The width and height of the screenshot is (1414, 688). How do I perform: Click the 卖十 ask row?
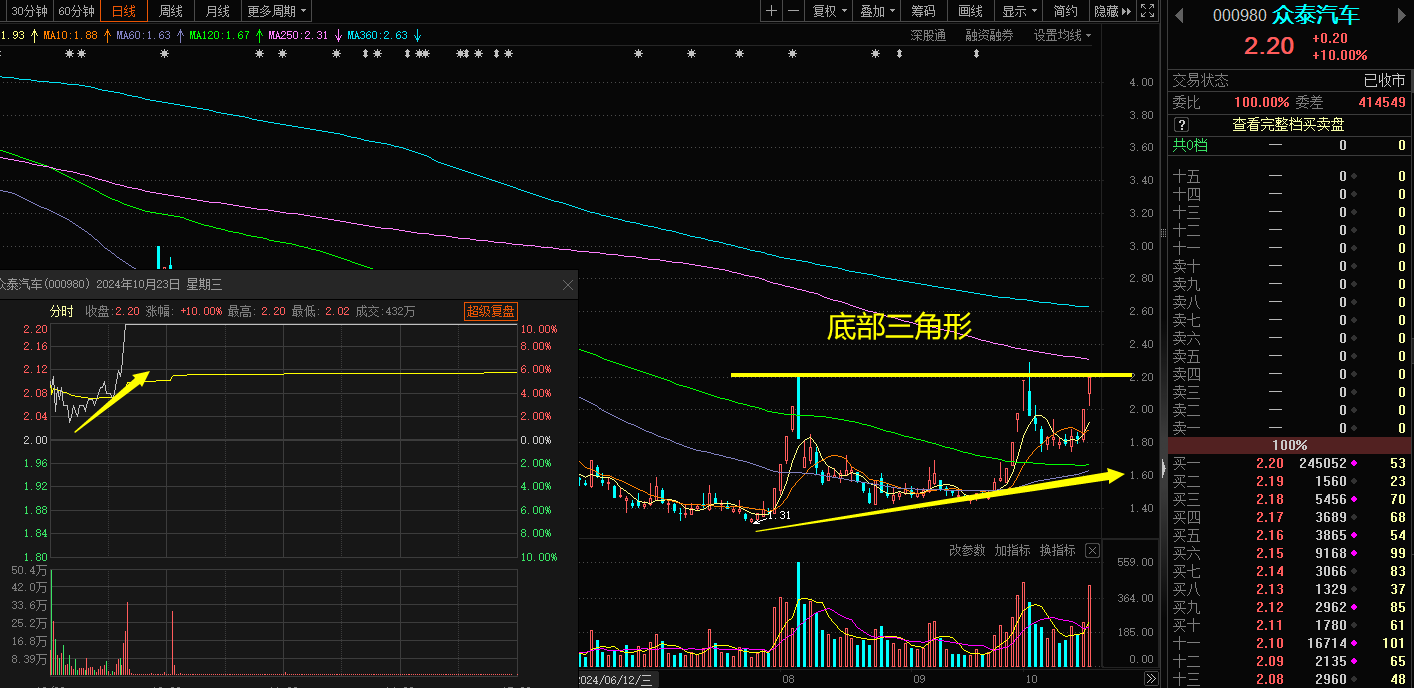coord(1289,266)
